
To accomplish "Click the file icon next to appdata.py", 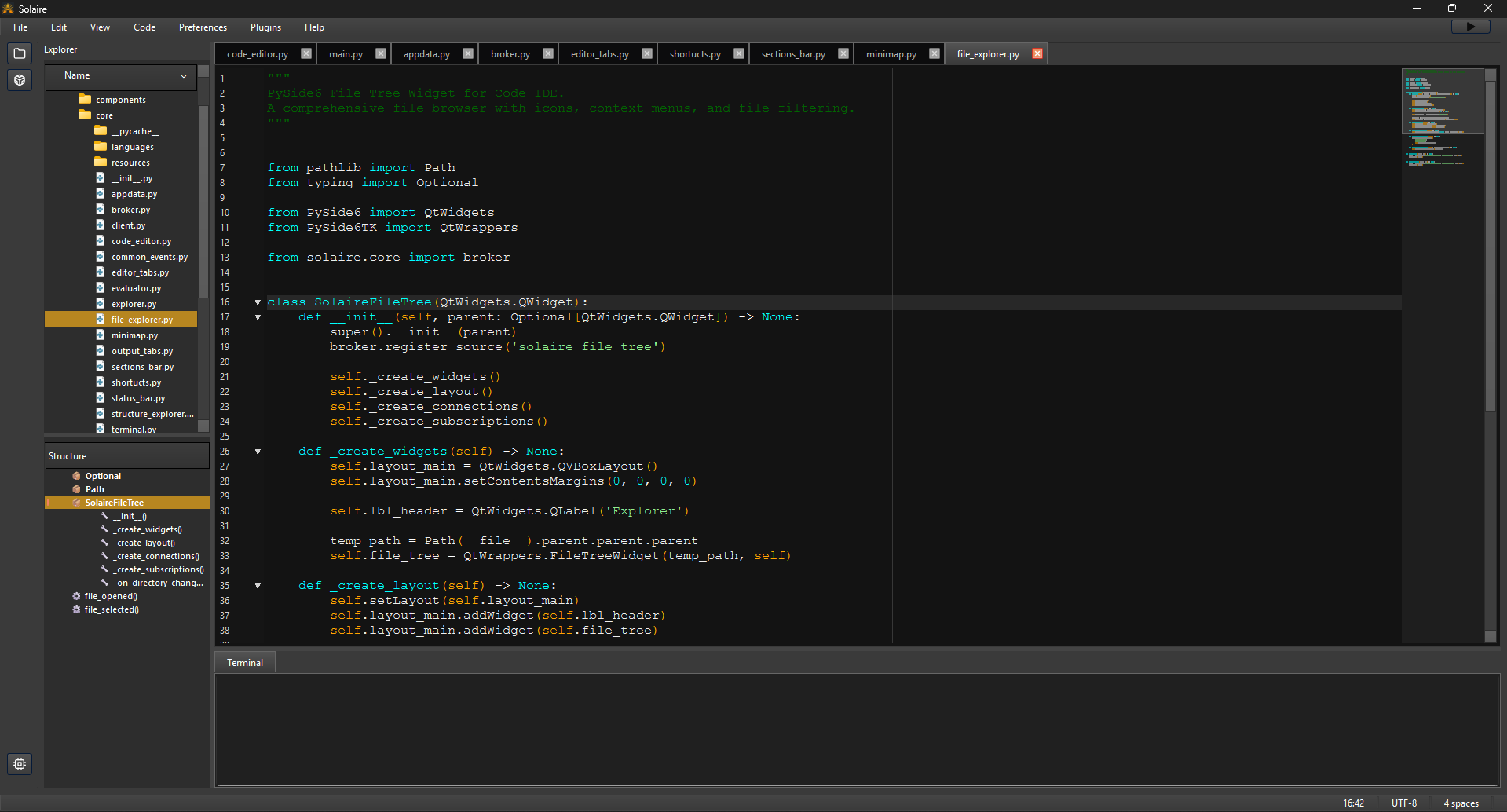I will [101, 193].
